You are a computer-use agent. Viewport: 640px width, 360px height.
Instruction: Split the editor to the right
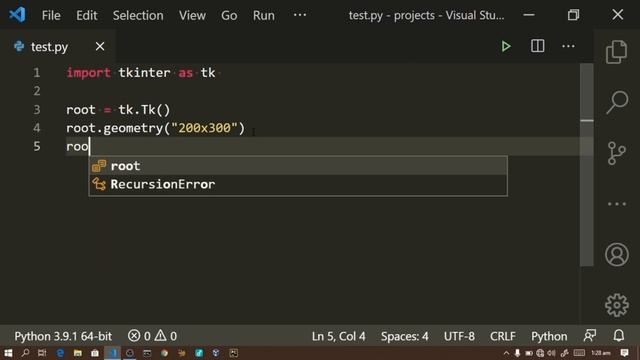click(x=538, y=46)
